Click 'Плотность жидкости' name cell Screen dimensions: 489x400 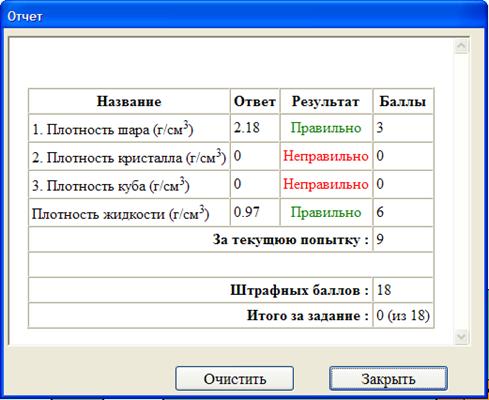pyautogui.click(x=129, y=213)
